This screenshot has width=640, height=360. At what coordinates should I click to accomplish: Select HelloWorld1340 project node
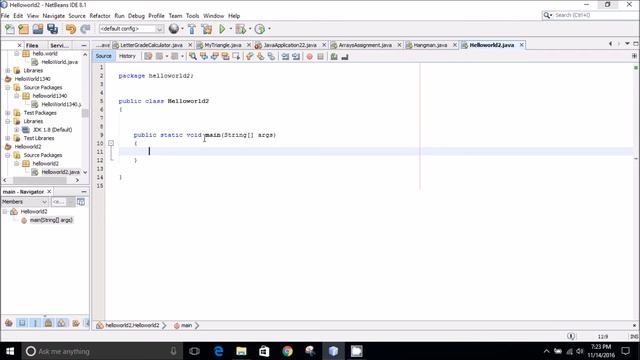pyautogui.click(x=32, y=79)
